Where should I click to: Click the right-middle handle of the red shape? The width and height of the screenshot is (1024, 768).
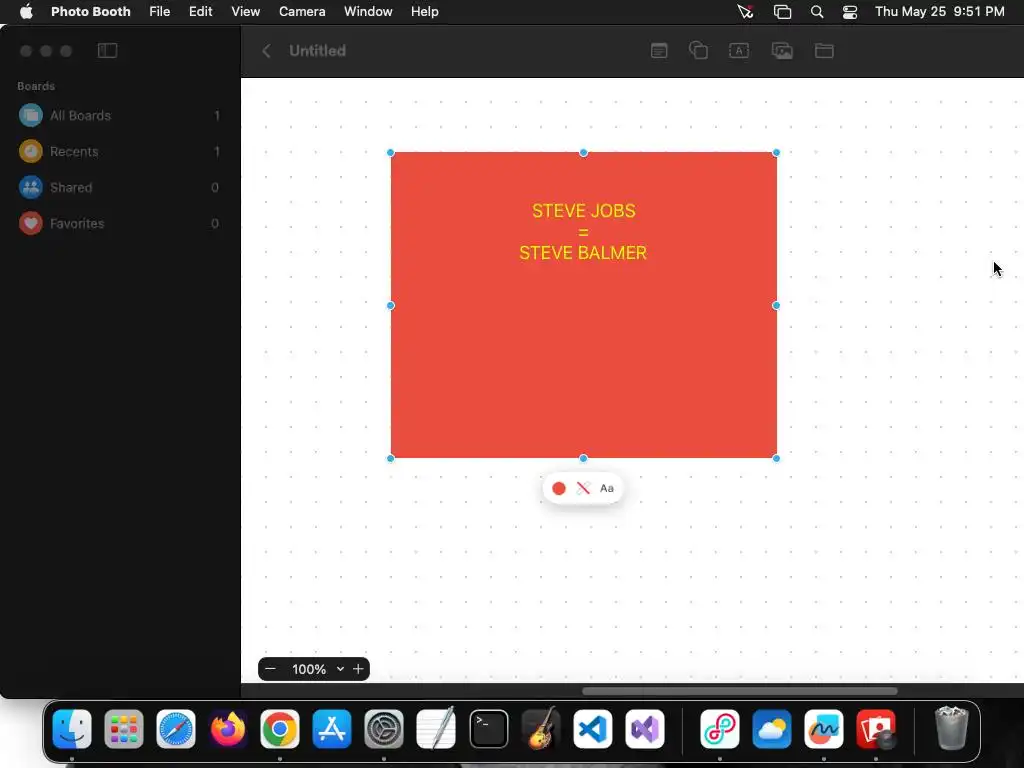[776, 306]
